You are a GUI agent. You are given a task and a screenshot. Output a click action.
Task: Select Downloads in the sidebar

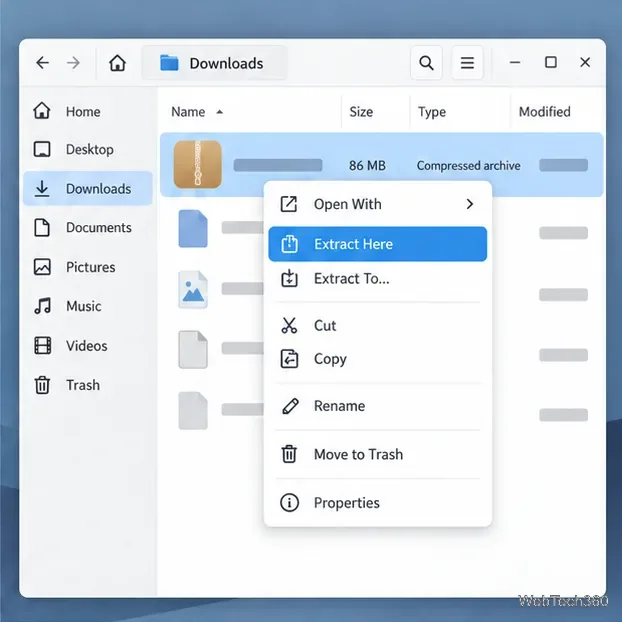click(88, 188)
